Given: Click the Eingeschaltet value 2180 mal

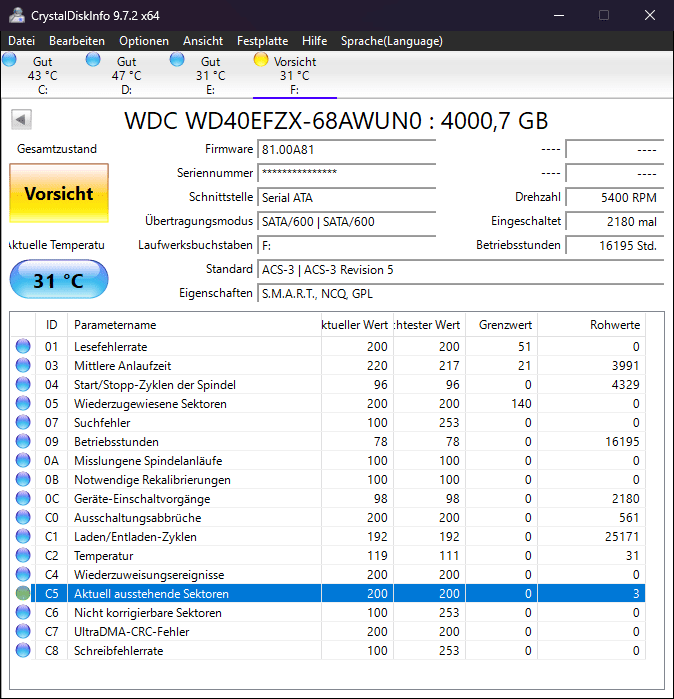Looking at the screenshot, I should 615,221.
